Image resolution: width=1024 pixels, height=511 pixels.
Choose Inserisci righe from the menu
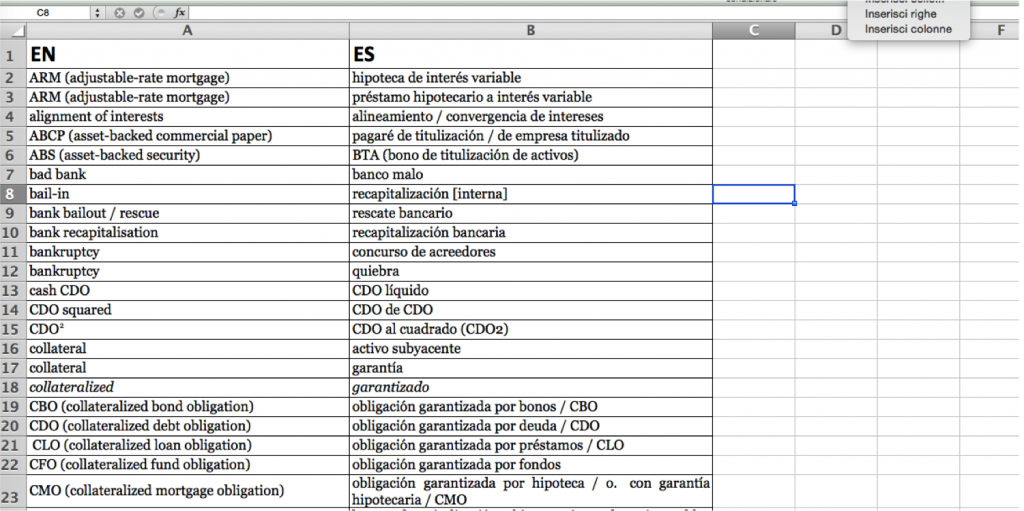(900, 14)
